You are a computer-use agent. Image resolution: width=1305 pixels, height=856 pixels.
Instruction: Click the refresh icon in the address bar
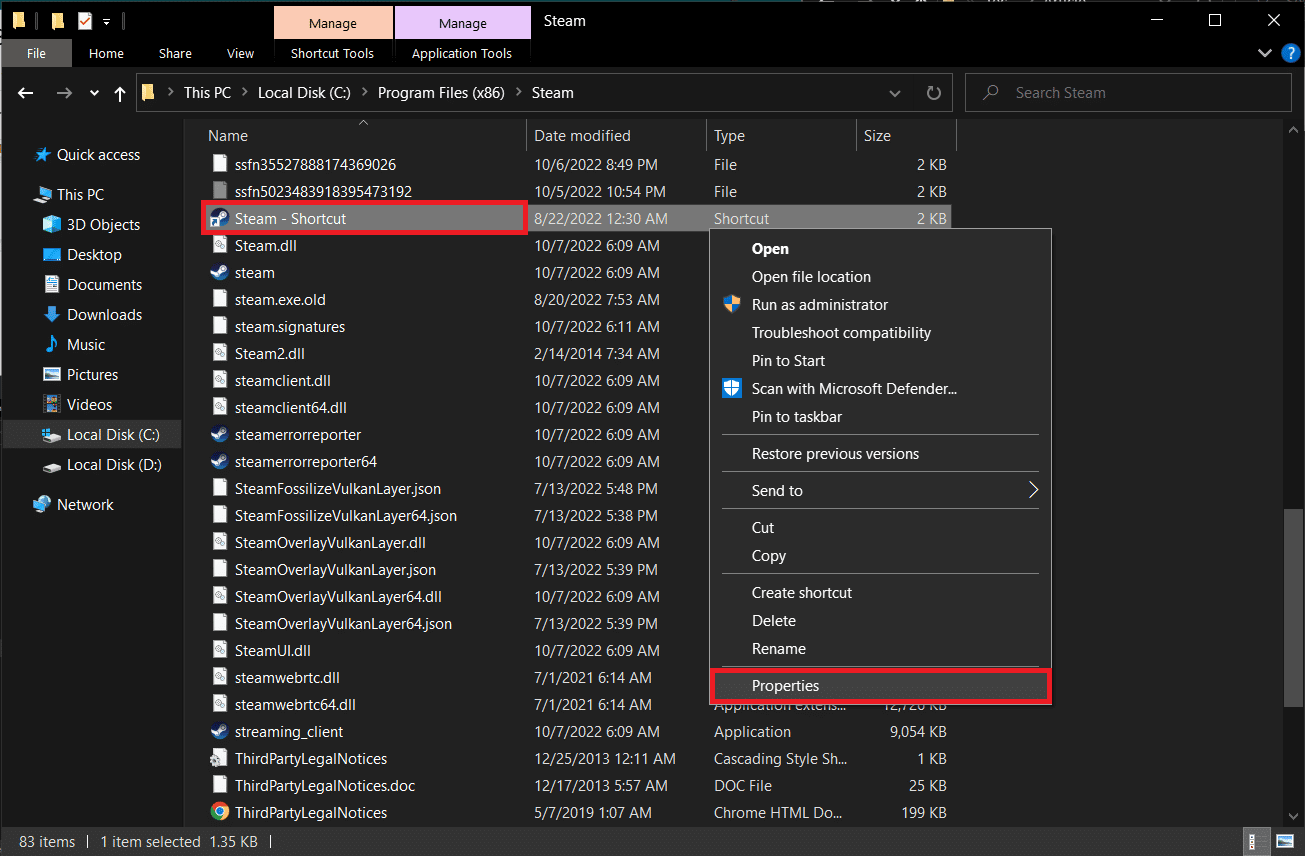tap(933, 92)
